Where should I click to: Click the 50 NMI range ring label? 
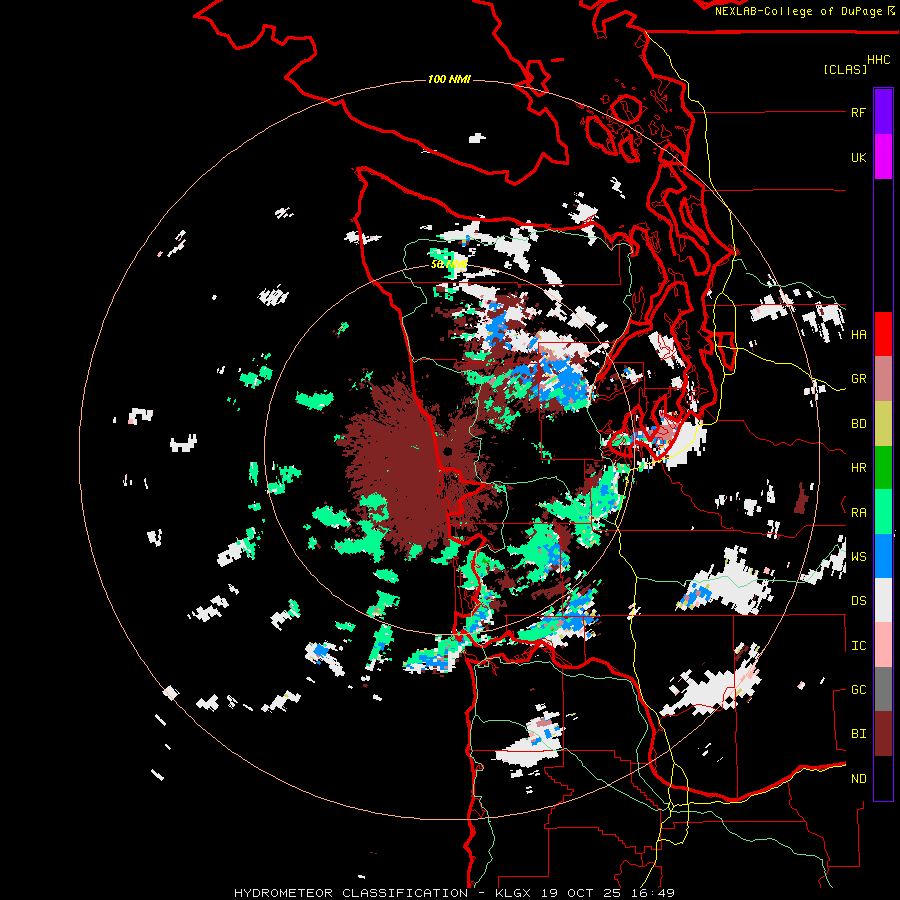point(448,265)
